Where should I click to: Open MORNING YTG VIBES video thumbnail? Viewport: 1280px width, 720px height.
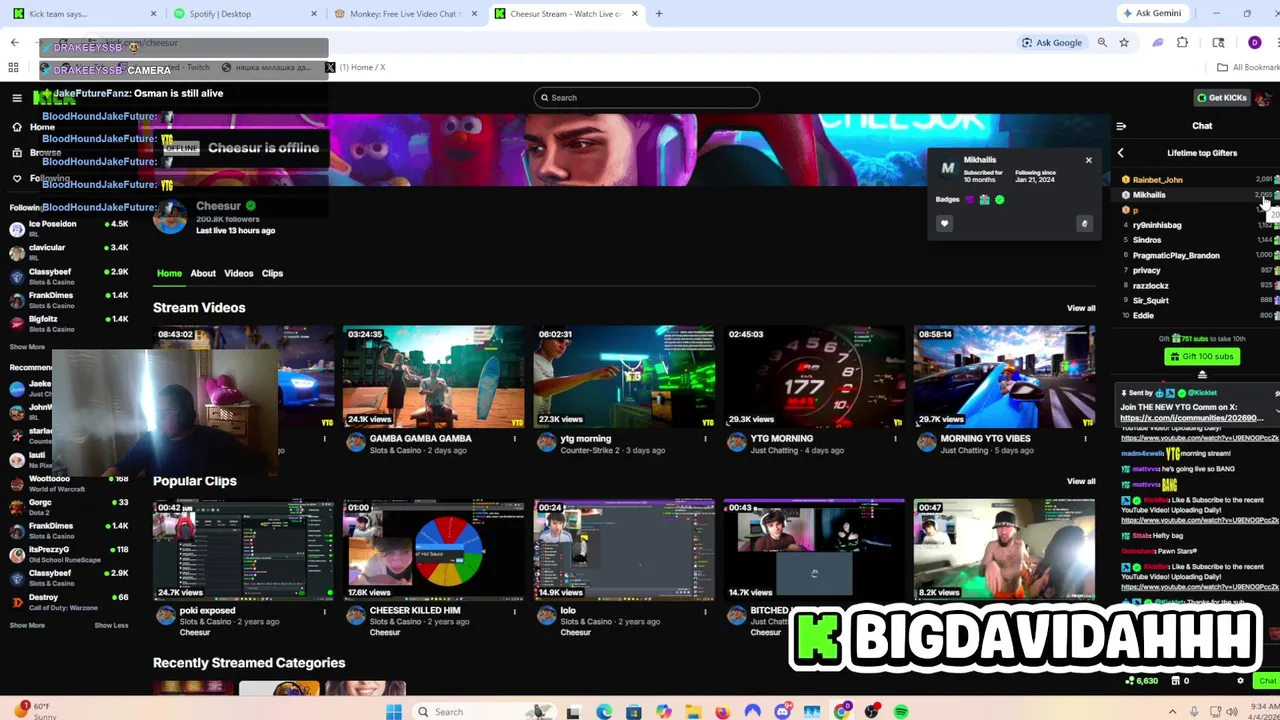click(1004, 377)
